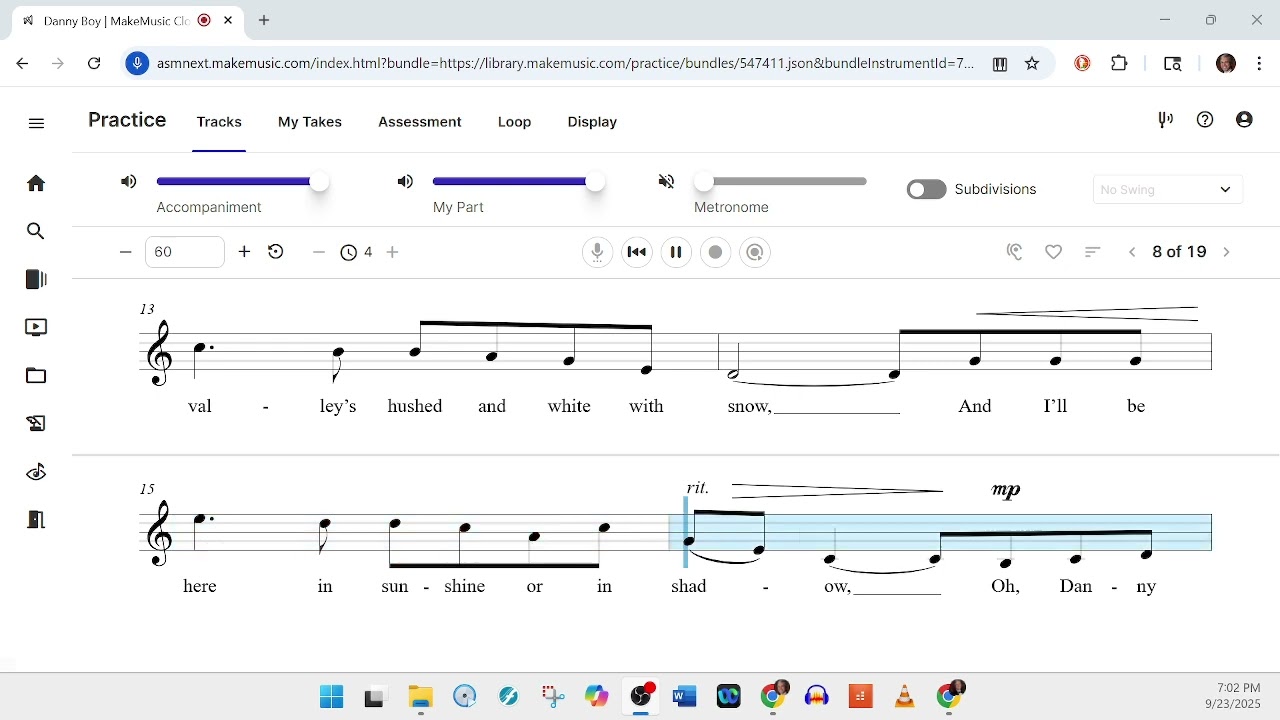The width and height of the screenshot is (1280, 720).
Task: Reset the tempo to default
Action: [276, 252]
